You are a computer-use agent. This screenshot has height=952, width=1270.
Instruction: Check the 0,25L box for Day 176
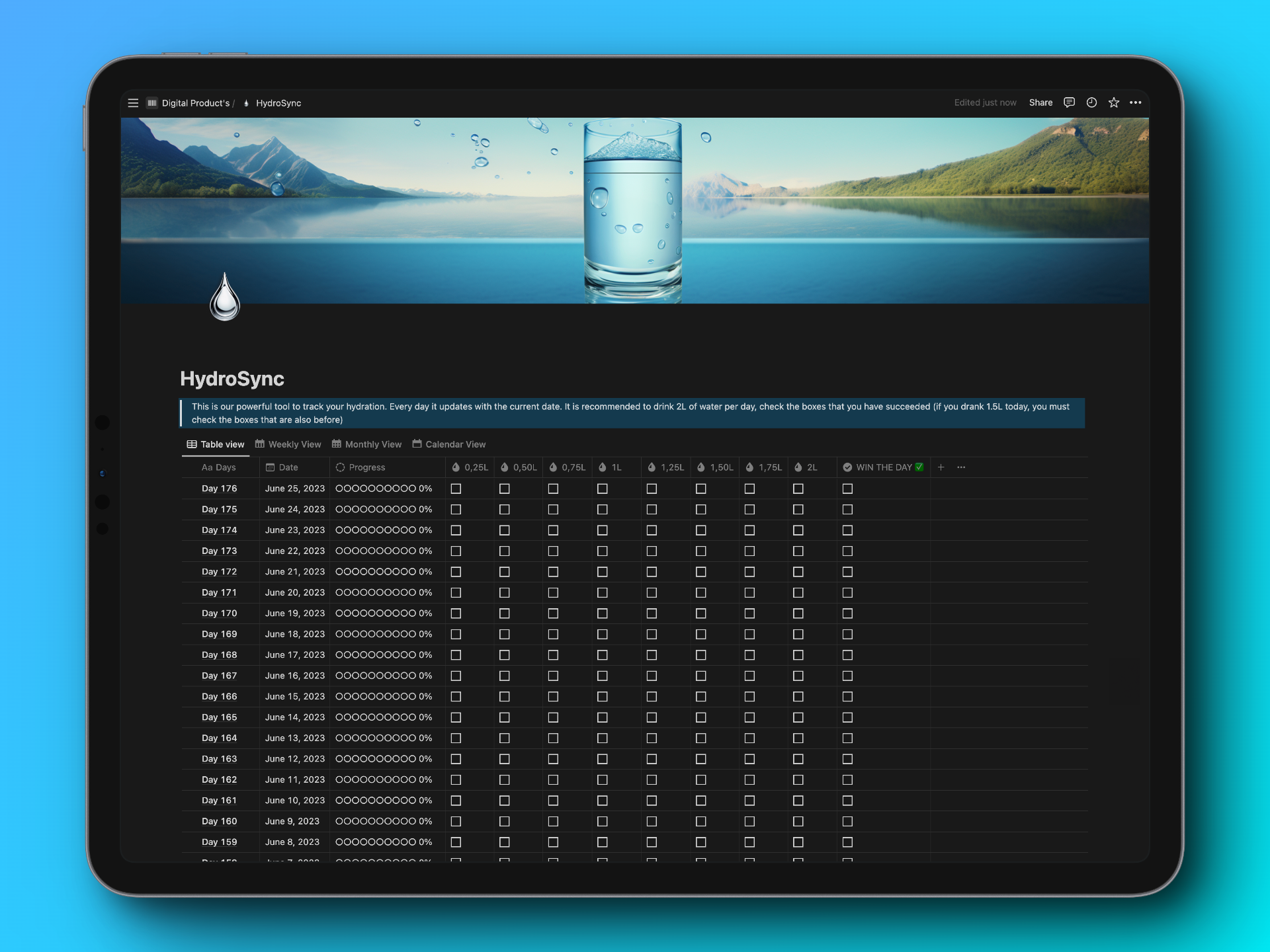coord(456,489)
